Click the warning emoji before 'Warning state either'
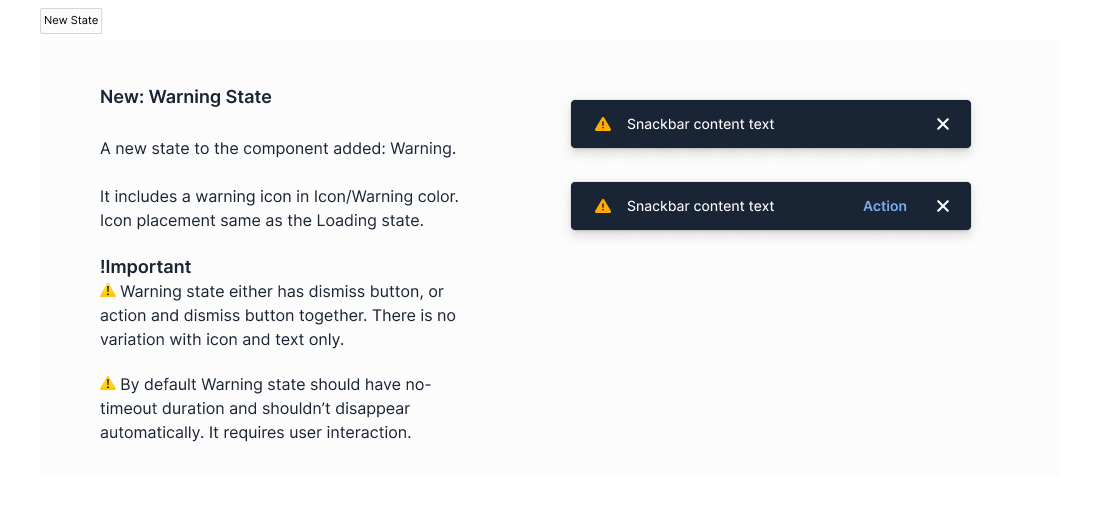Image resolution: width=1101 pixels, height=517 pixels. click(107, 290)
